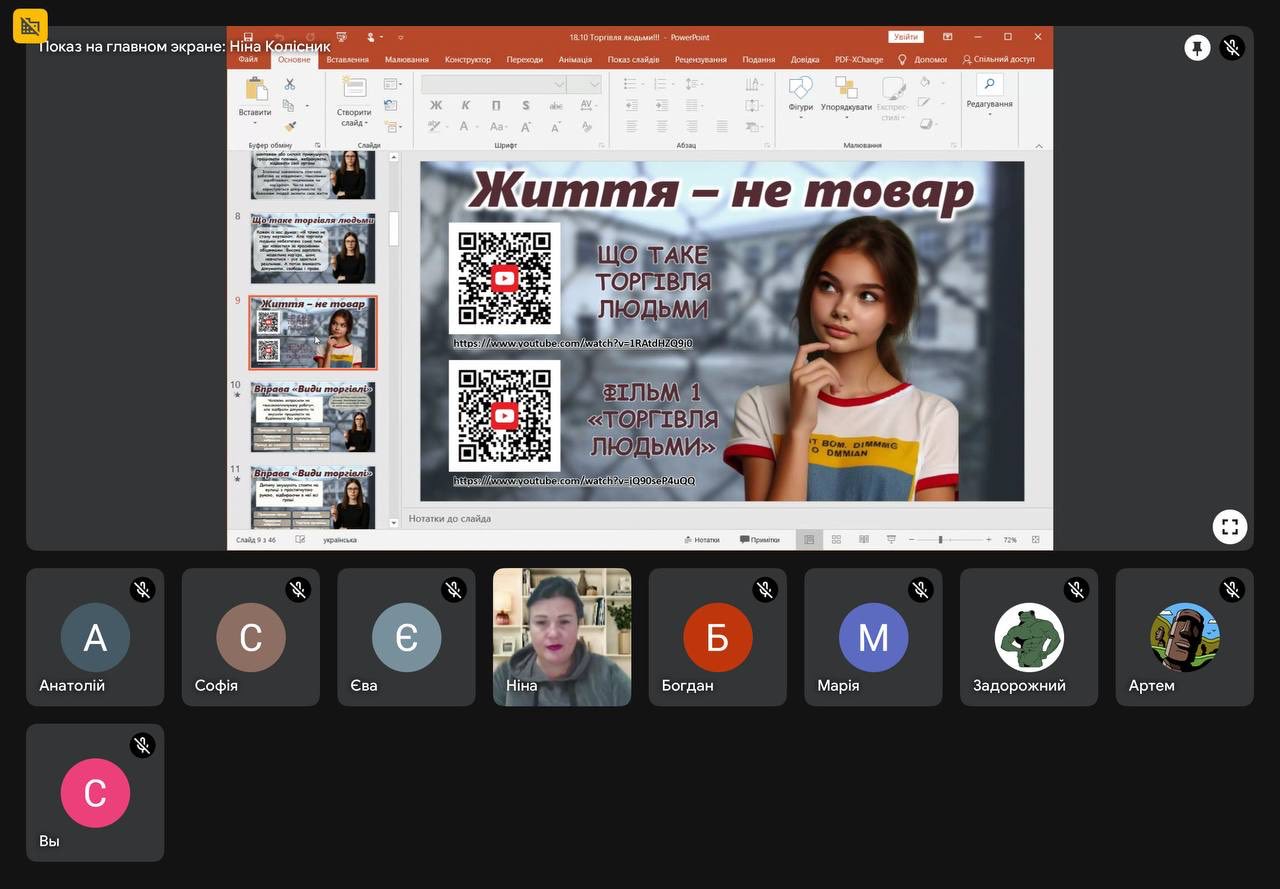This screenshot has width=1280, height=889.
Task: Open the PDF-XChange ribbon tab
Action: coord(859,59)
